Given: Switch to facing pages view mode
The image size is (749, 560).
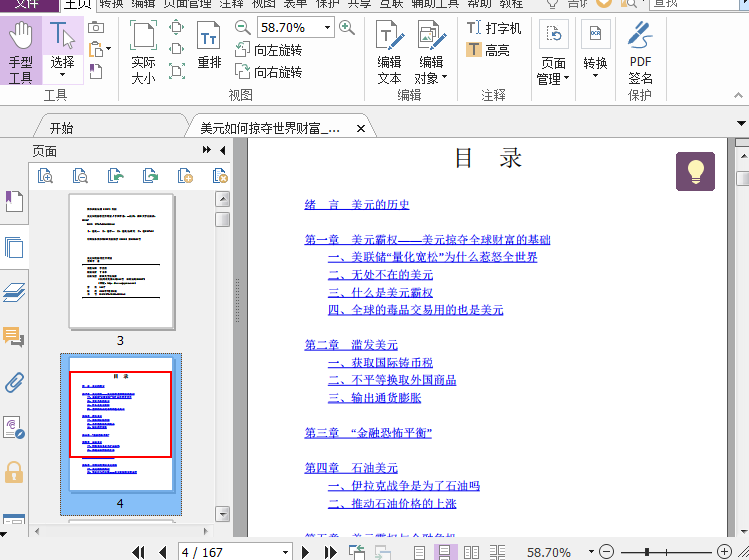Looking at the screenshot, I should coord(472,552).
